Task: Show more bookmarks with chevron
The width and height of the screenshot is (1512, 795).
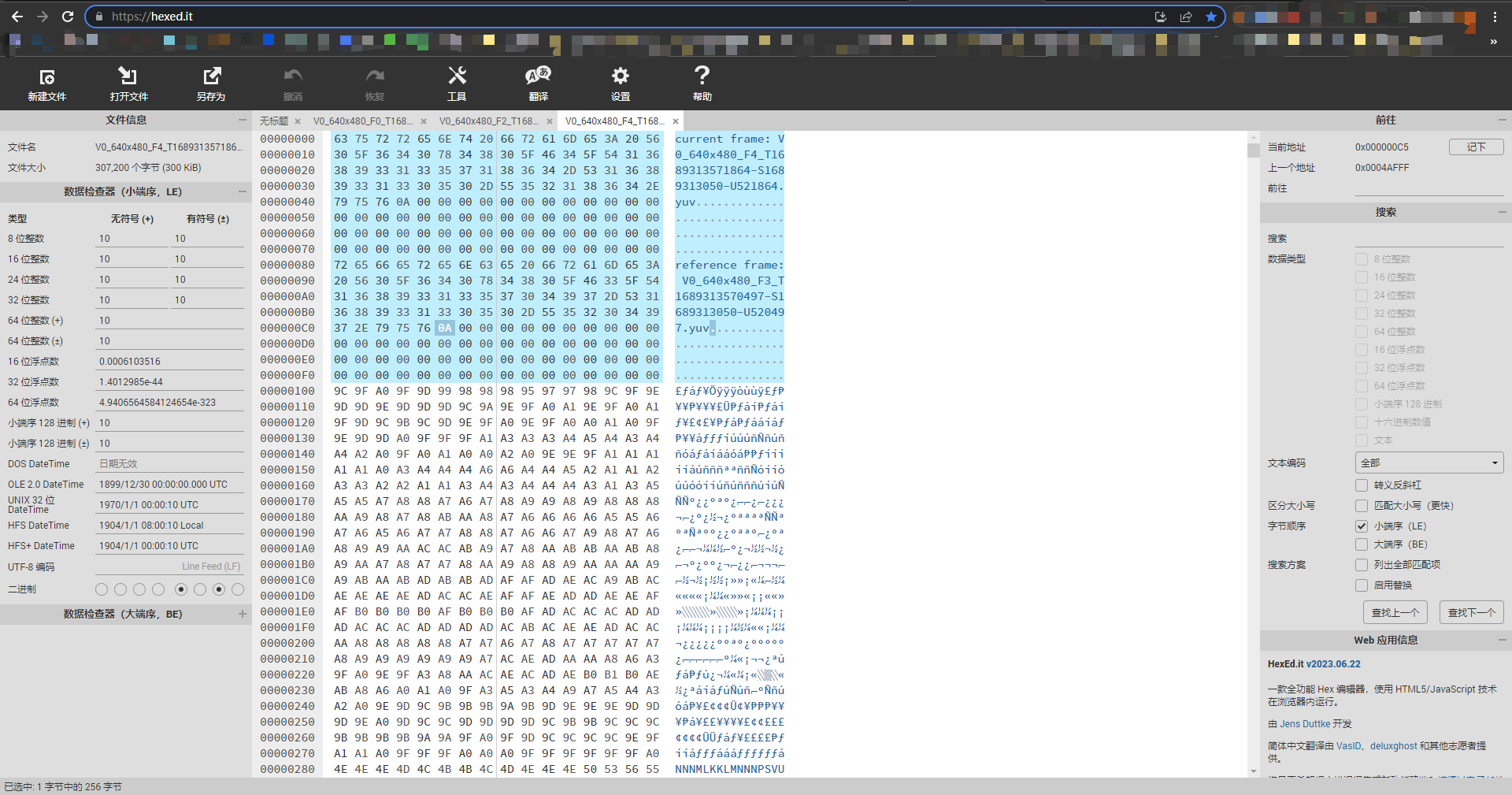Action: click(1493, 41)
